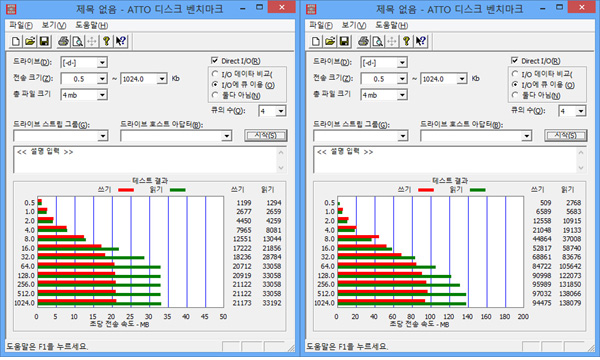
Task: Click Print icon in left window toolbar
Action: [63, 41]
